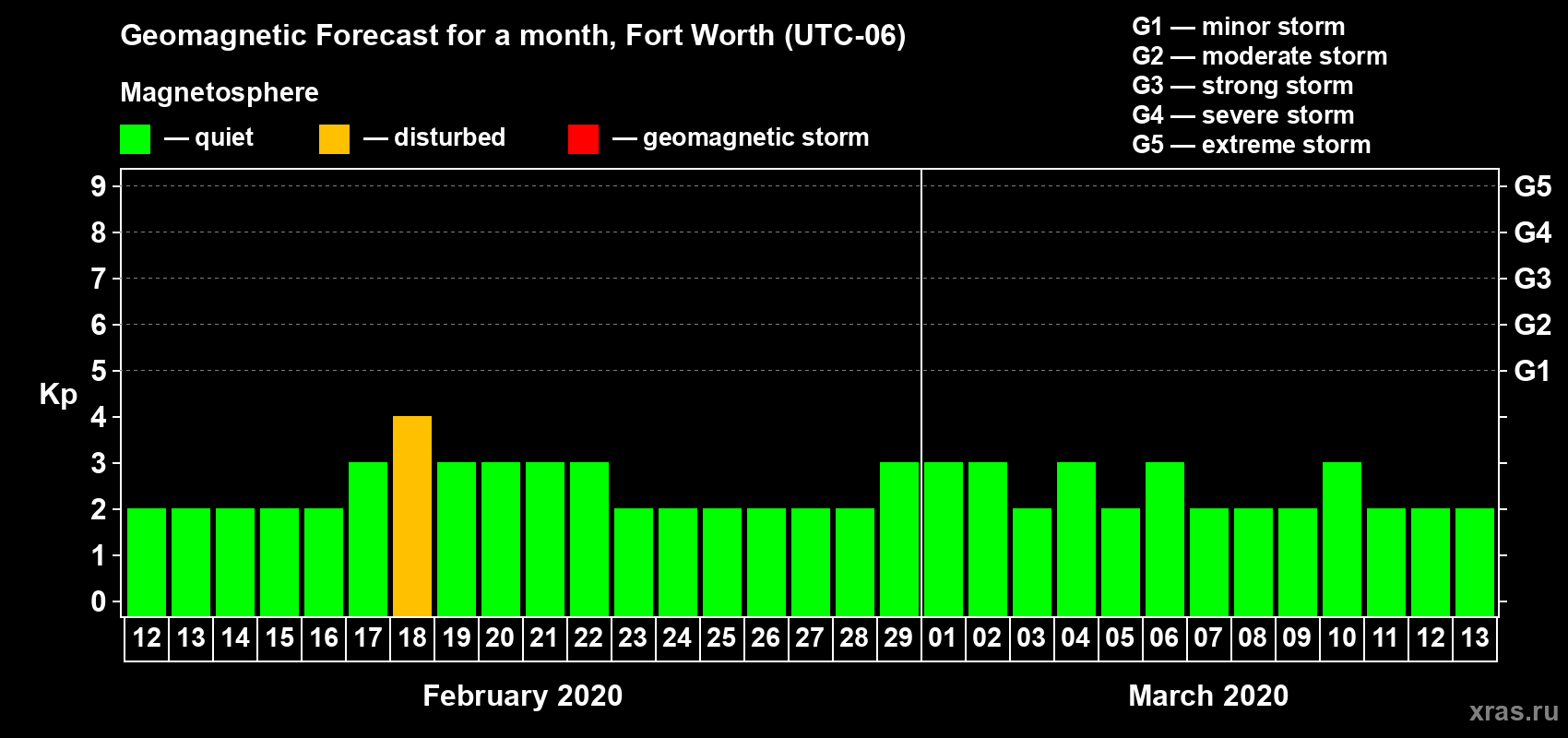This screenshot has width=1568, height=738.
Task: Select the green bar above February 17
Action: coord(368,540)
